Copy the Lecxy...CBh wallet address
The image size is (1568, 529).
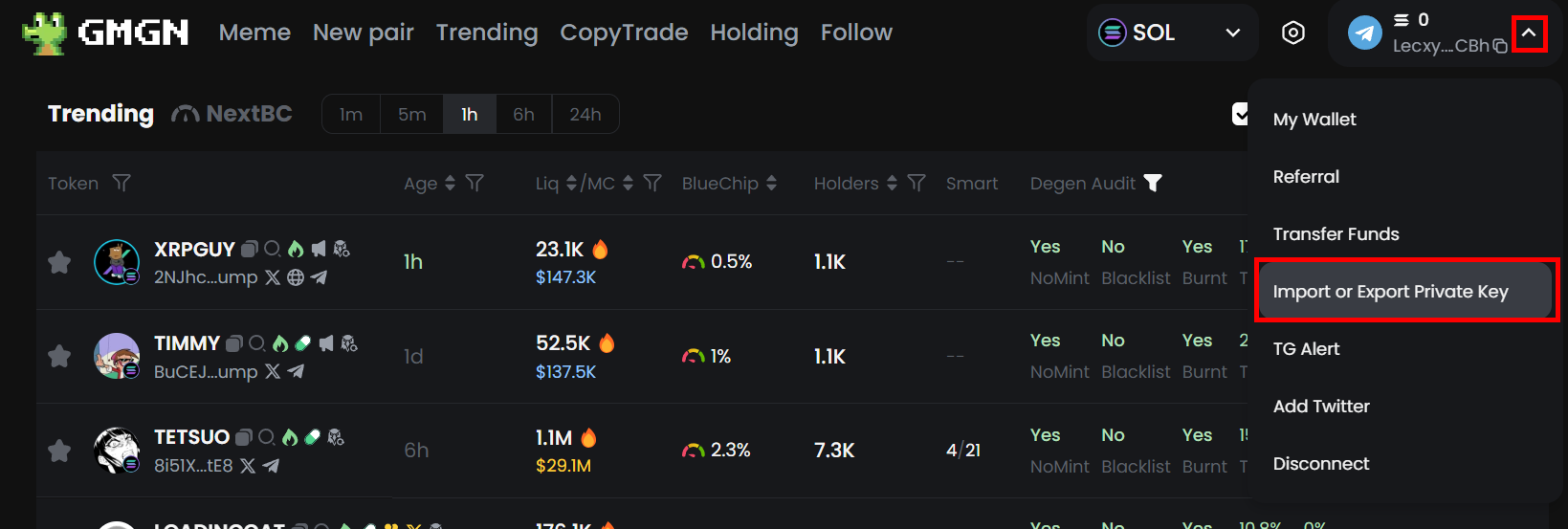coord(1500,46)
